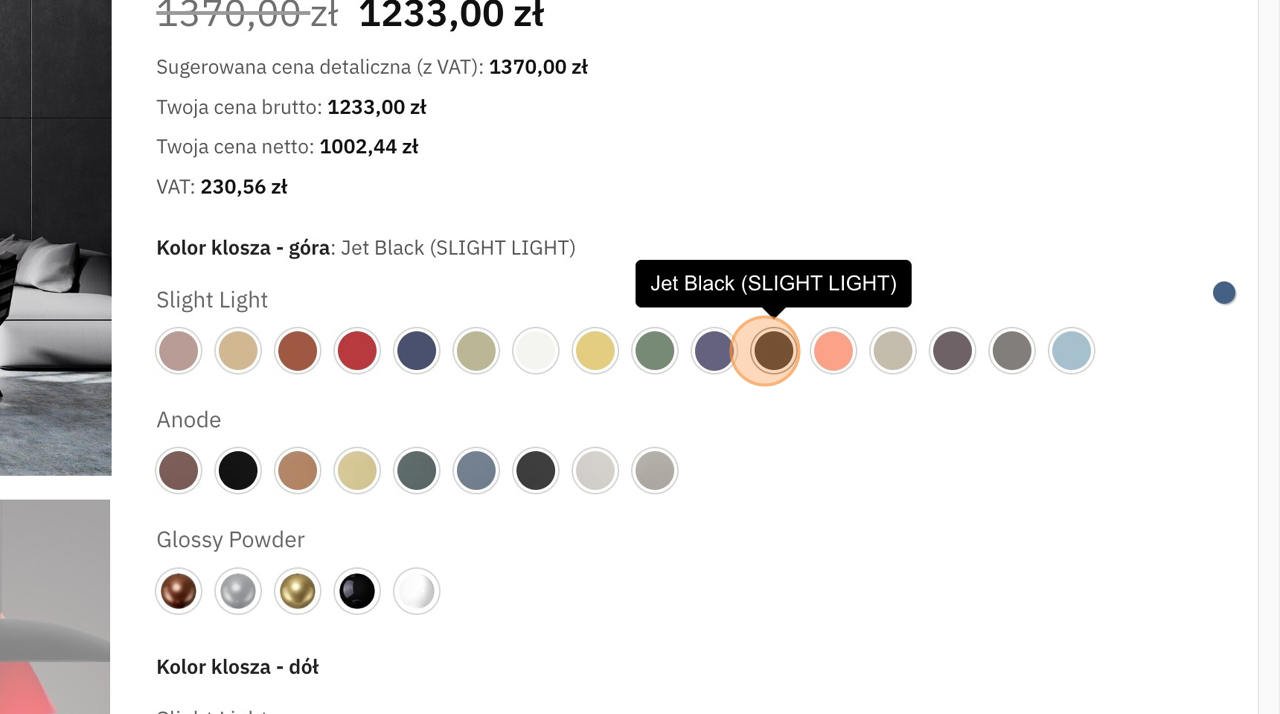This screenshot has width=1280, height=714.
Task: Pick the glossy gold Glossy Powder swatch
Action: (x=297, y=591)
